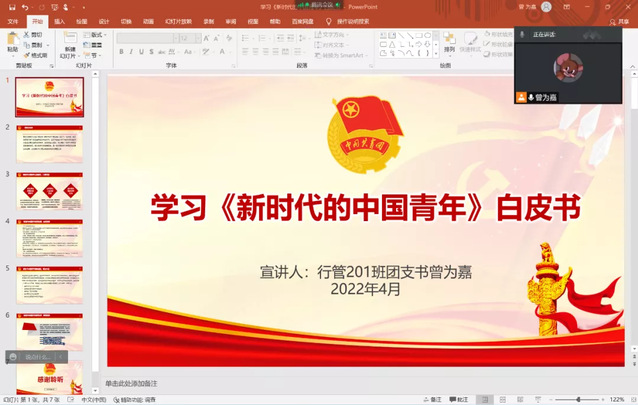The width and height of the screenshot is (638, 405).
Task: Select slide 6 thumbnail
Action: pos(50,332)
